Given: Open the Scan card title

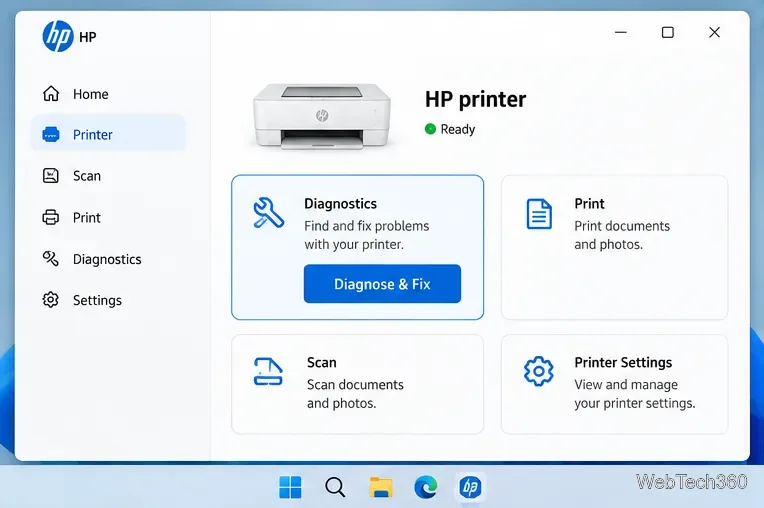Looking at the screenshot, I should 322,362.
